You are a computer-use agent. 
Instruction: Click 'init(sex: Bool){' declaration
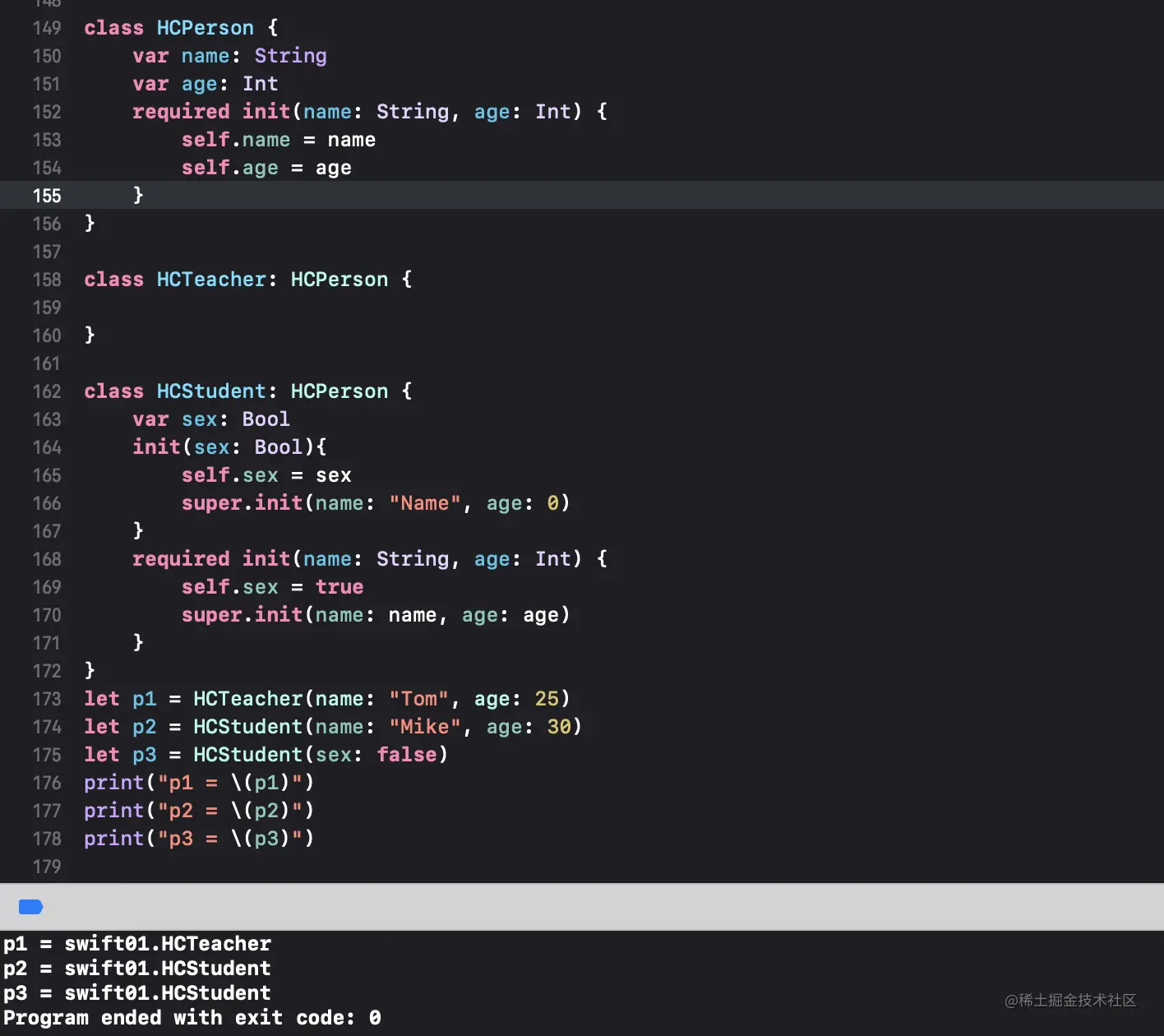(x=229, y=447)
